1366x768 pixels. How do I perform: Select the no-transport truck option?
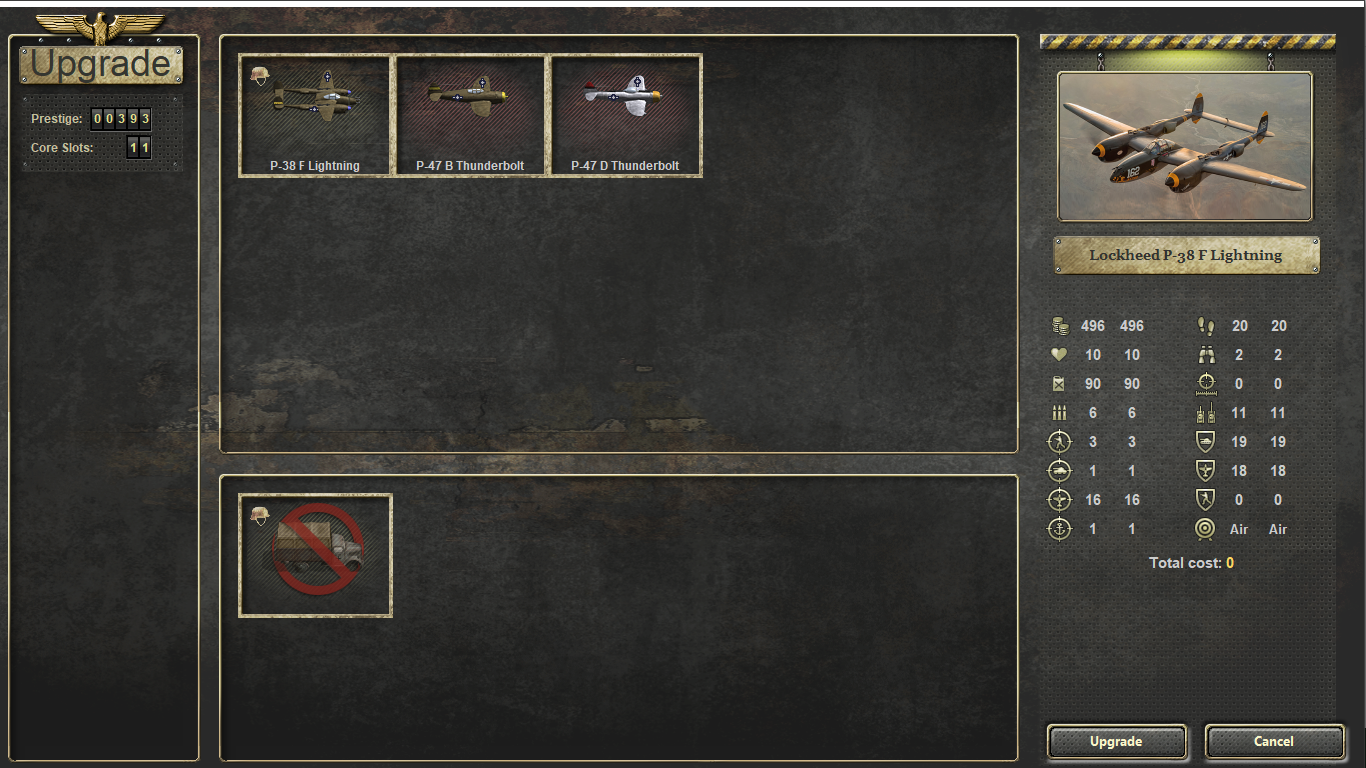(315, 556)
